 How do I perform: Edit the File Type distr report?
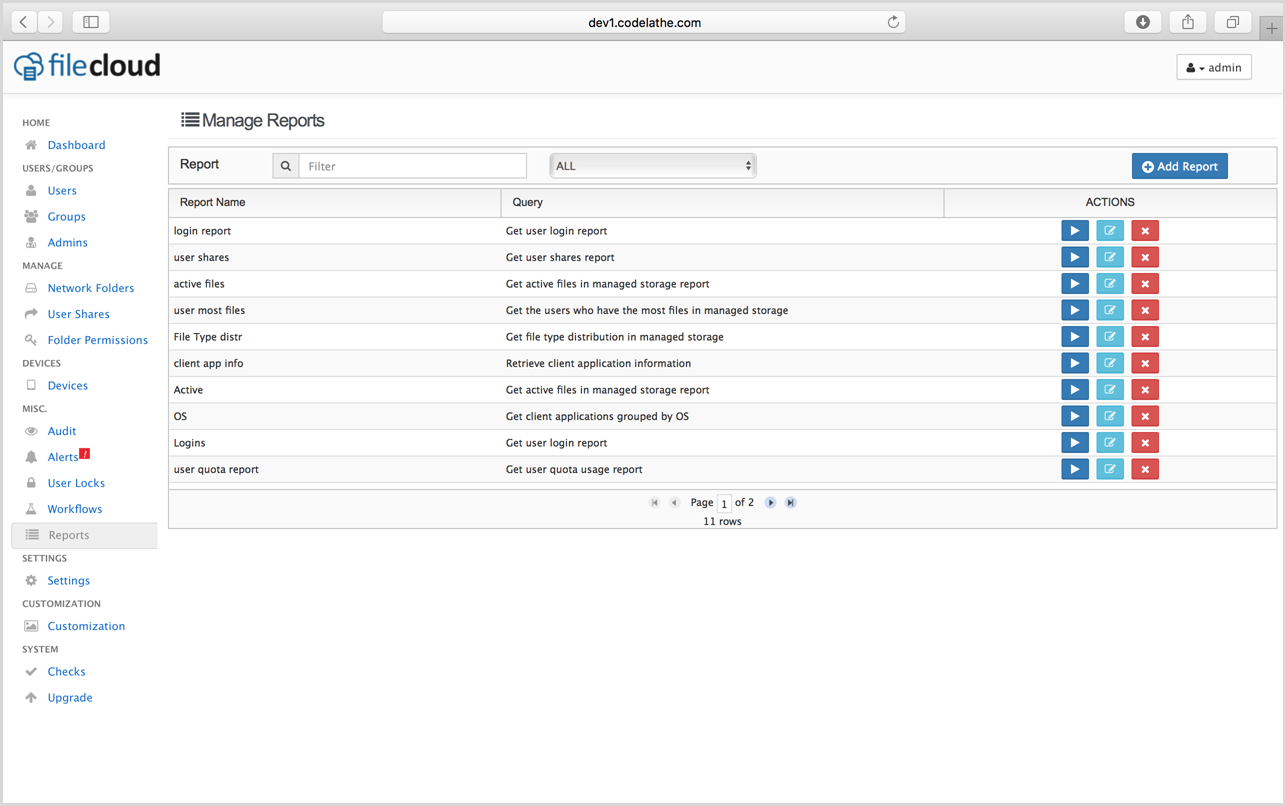pyautogui.click(x=1110, y=337)
